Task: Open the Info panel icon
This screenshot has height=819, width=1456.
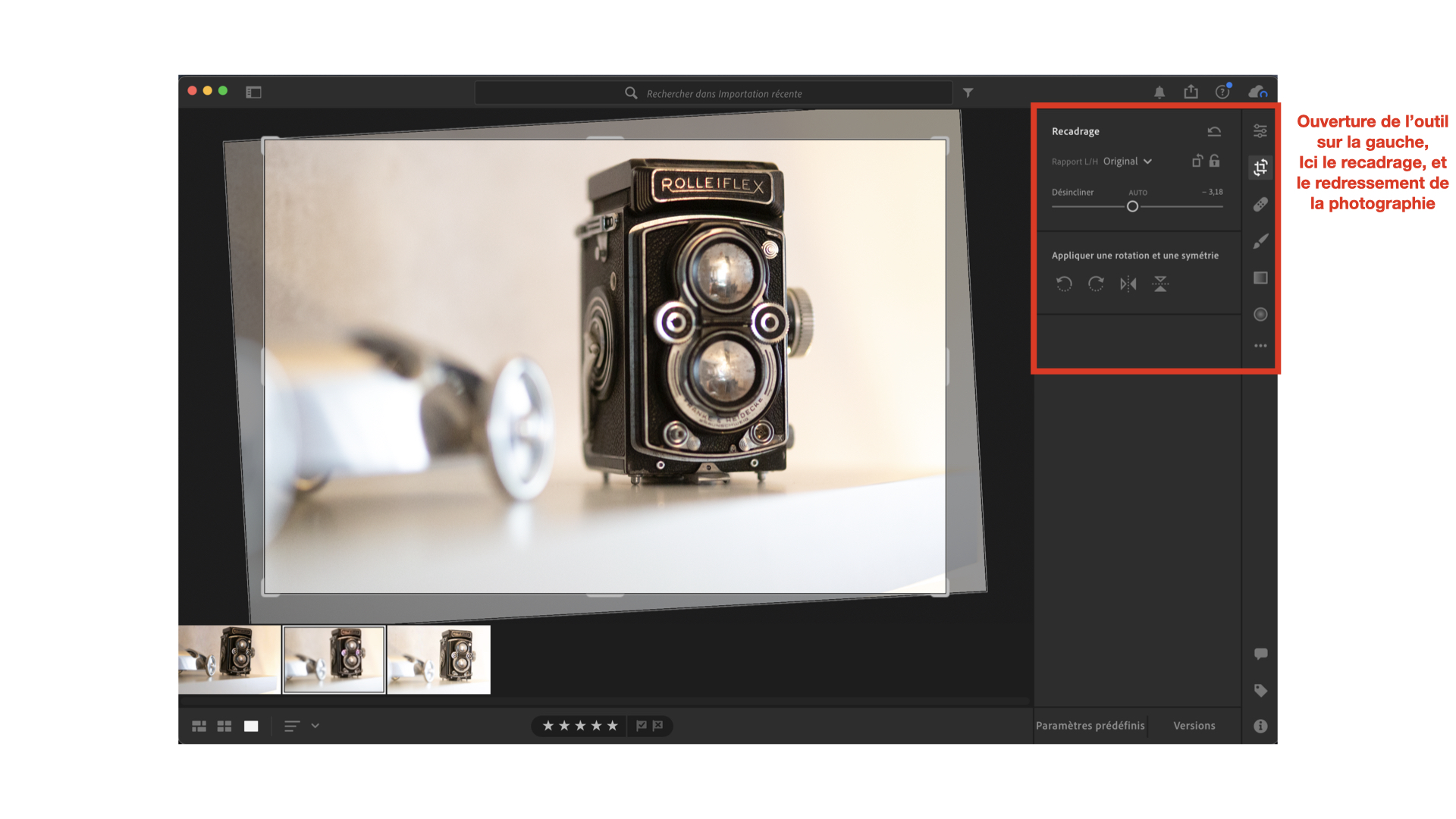Action: [x=1260, y=726]
